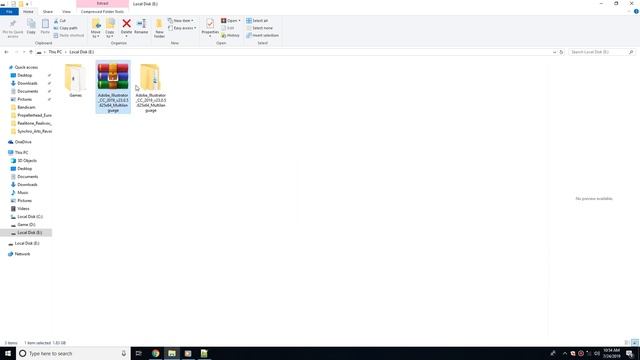The height and width of the screenshot is (360, 640).
Task: Open Bandicam folder in sidebar
Action: click(26, 107)
